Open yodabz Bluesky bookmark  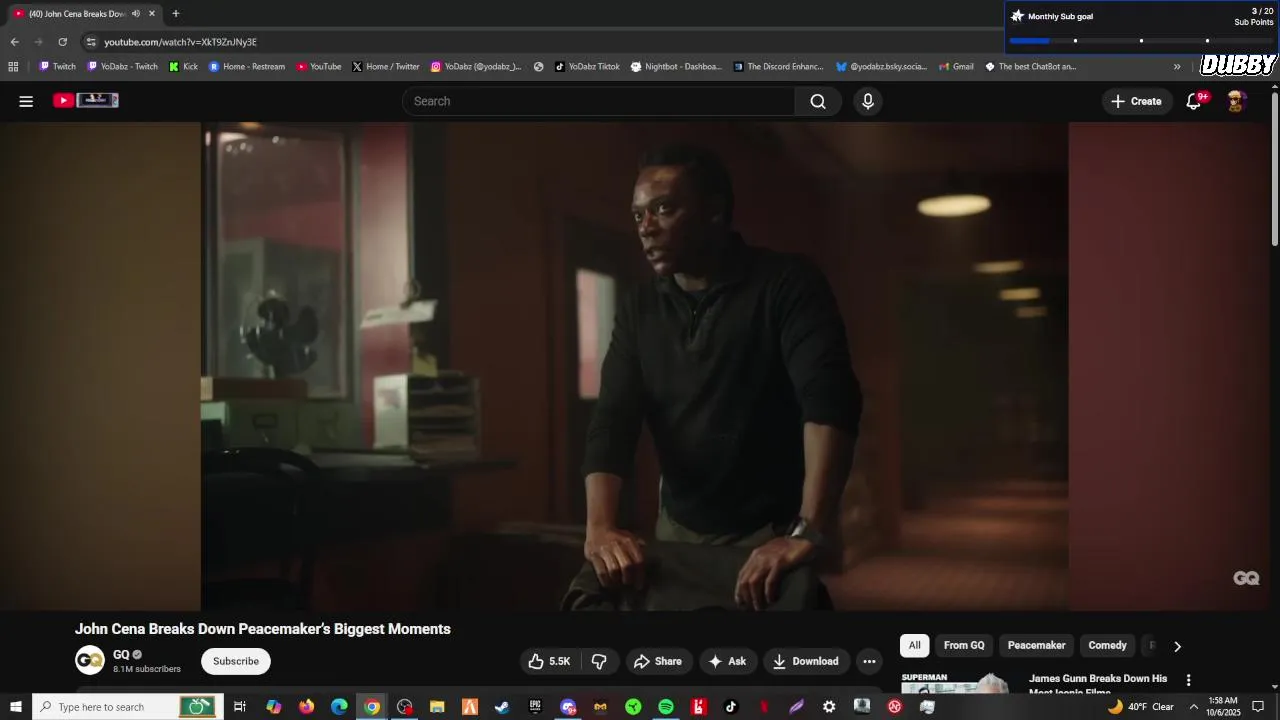pos(881,67)
